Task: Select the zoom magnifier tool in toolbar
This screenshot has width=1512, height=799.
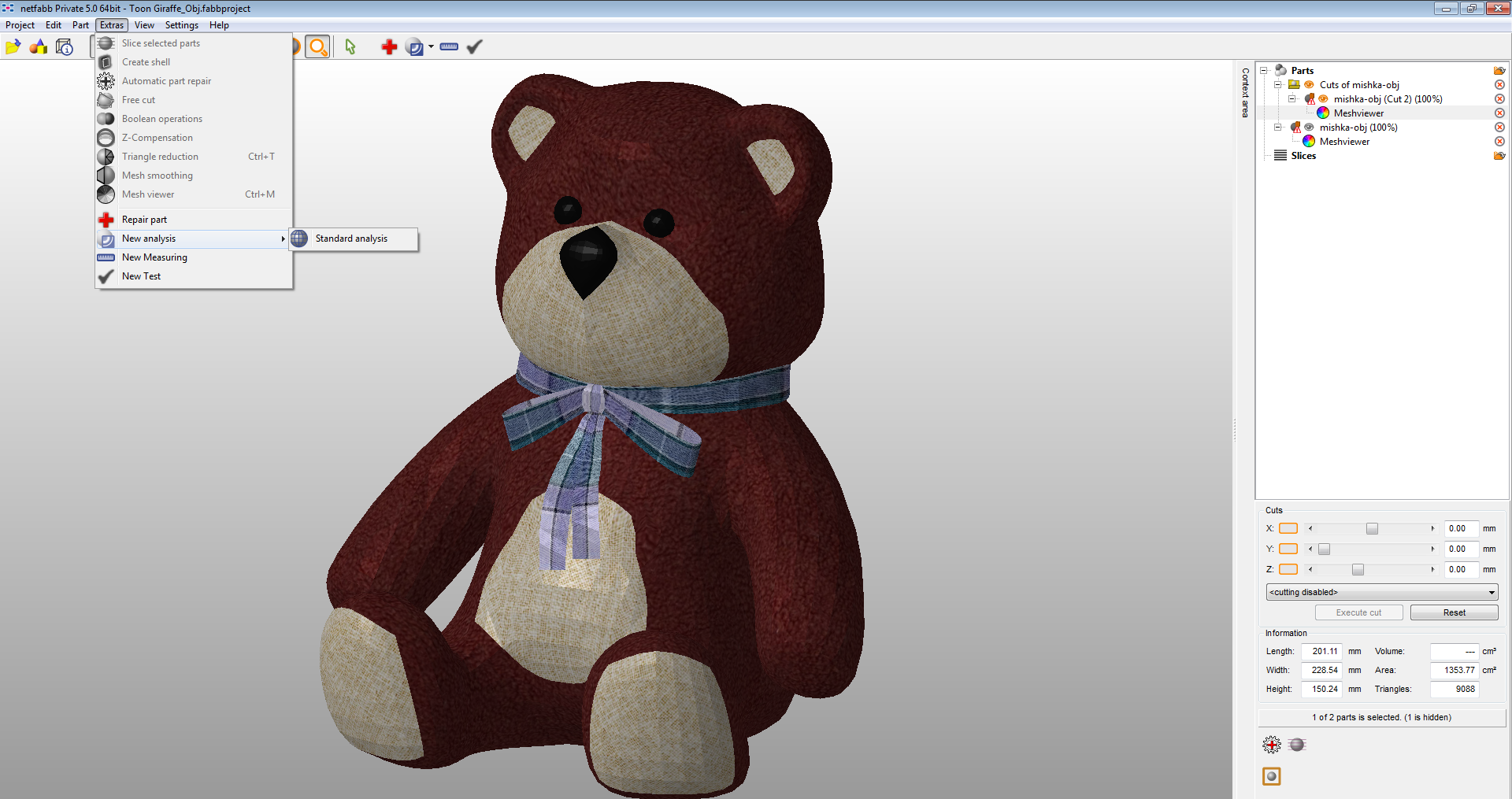Action: (317, 47)
